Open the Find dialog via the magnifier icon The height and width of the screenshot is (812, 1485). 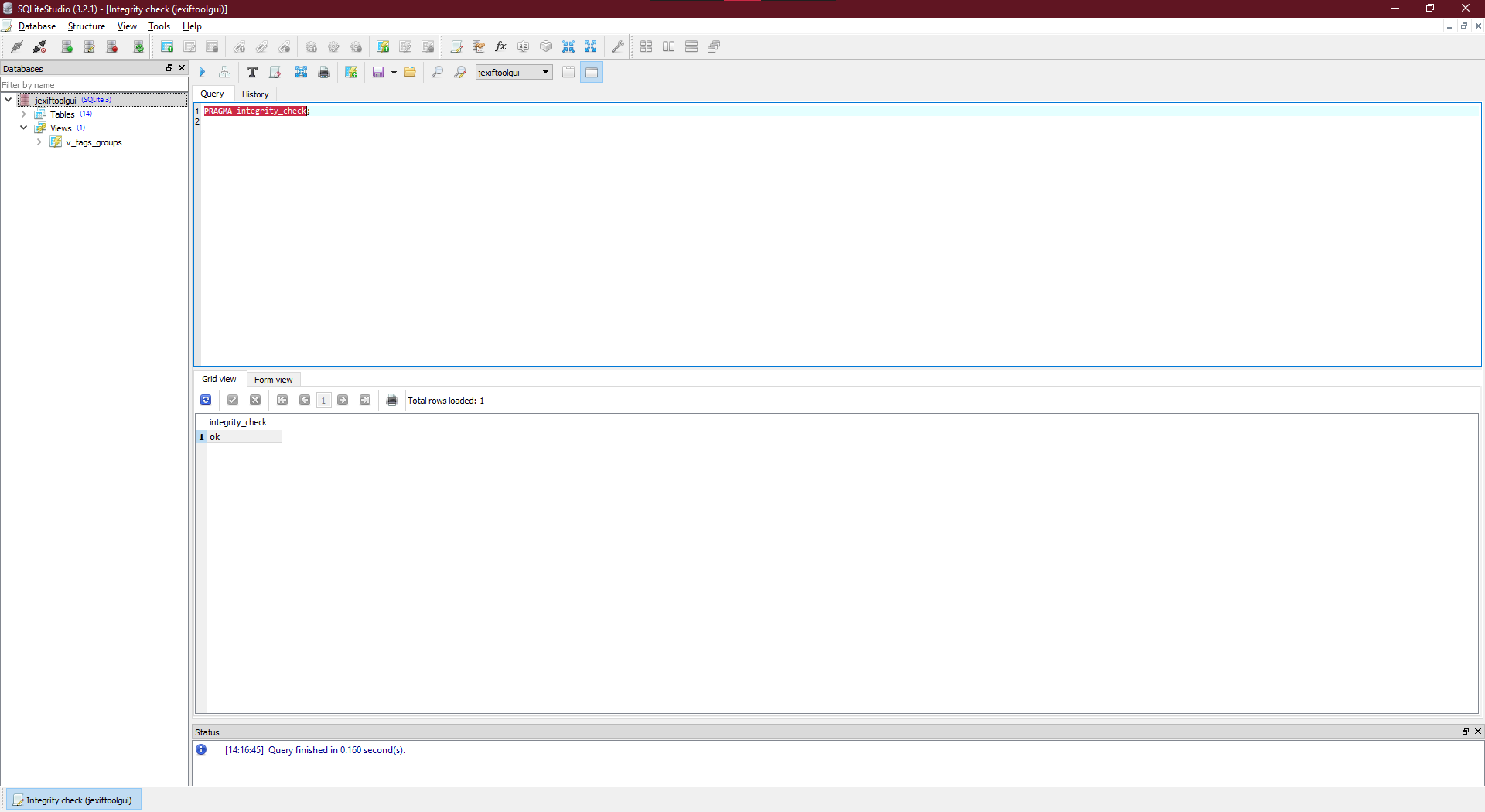point(437,72)
